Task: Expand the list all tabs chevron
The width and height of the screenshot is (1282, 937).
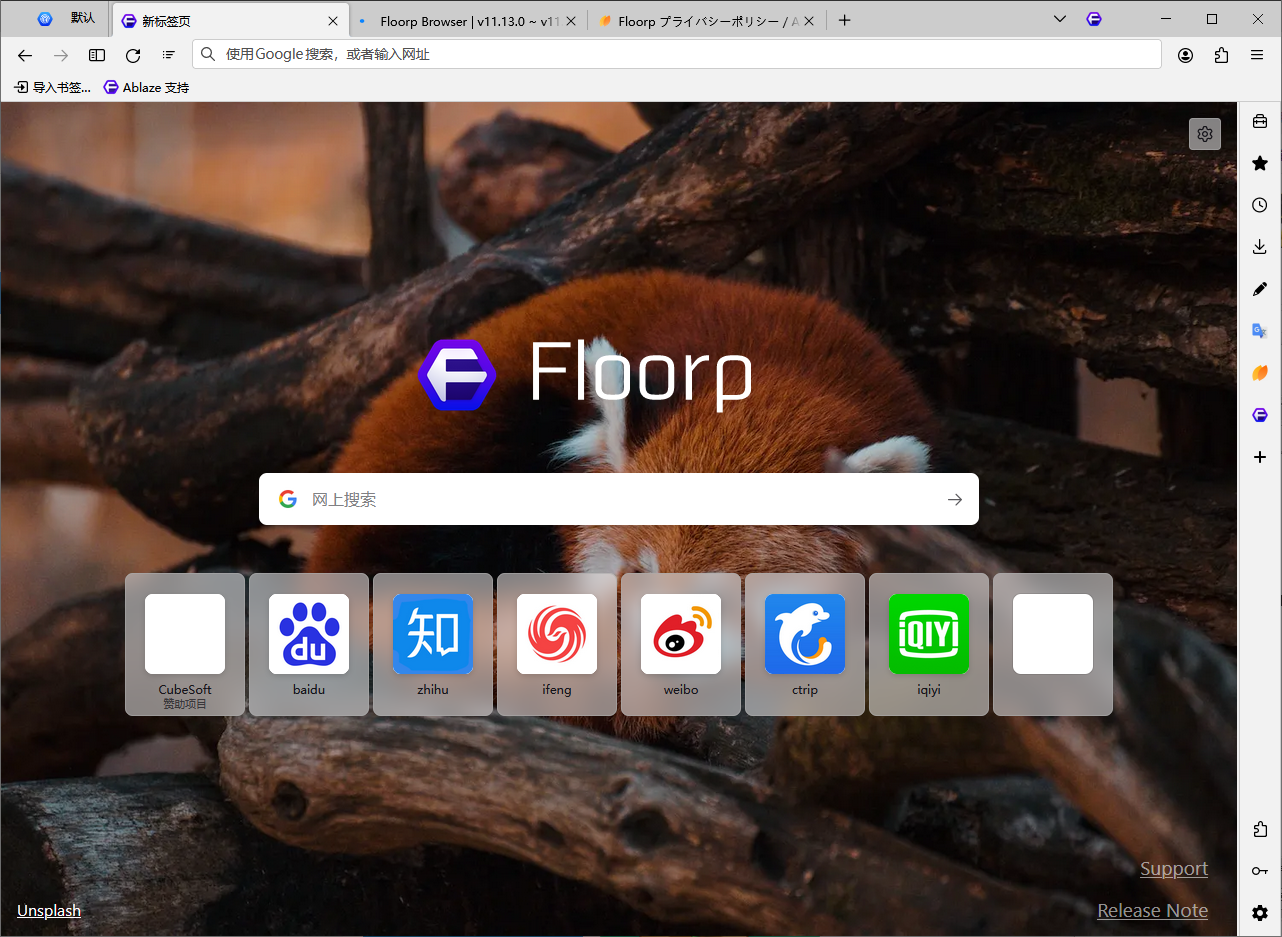Action: click(x=1060, y=19)
